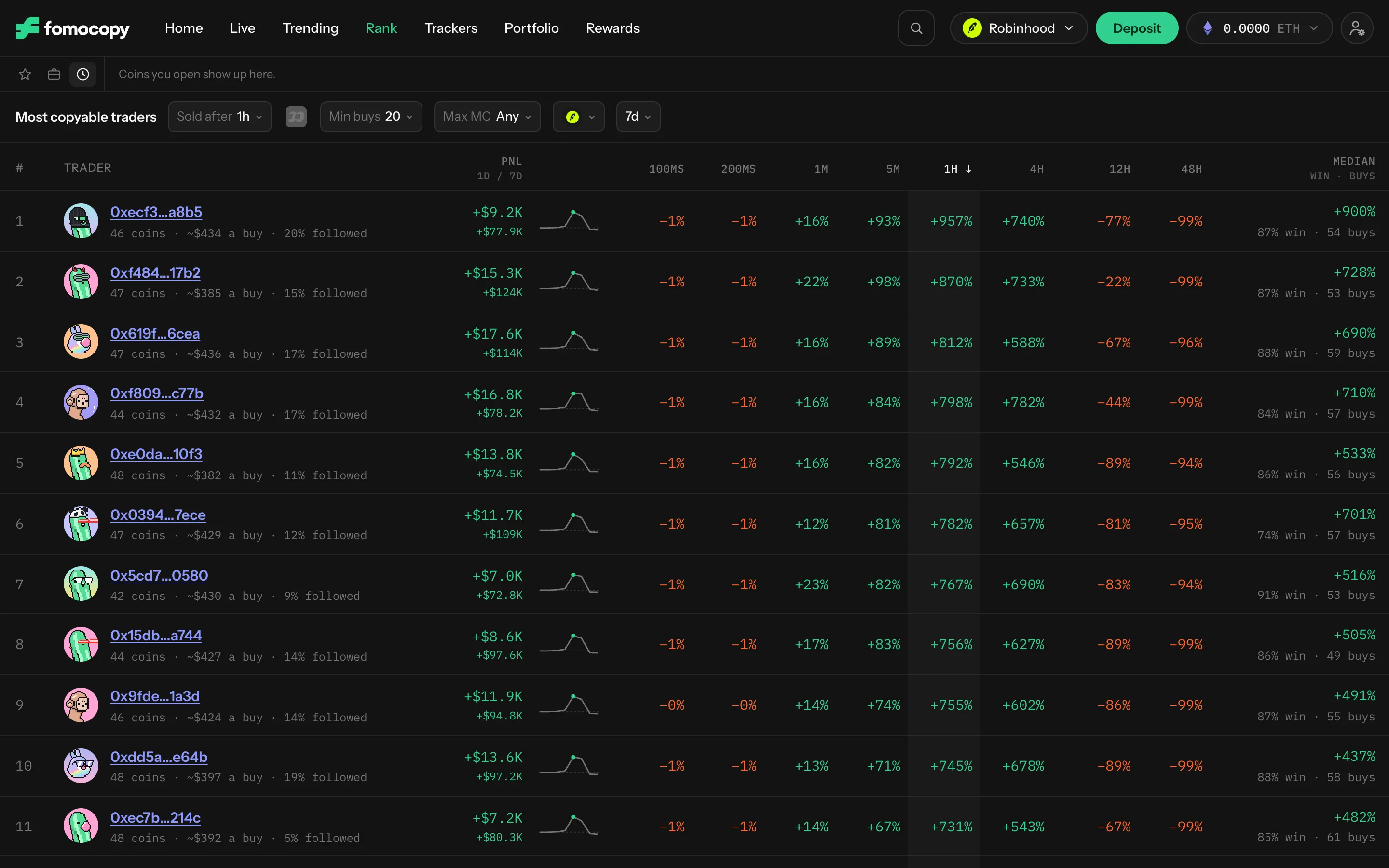Click the avatar of trader 0xe0da...10f3
1389x868 pixels.
click(81, 463)
